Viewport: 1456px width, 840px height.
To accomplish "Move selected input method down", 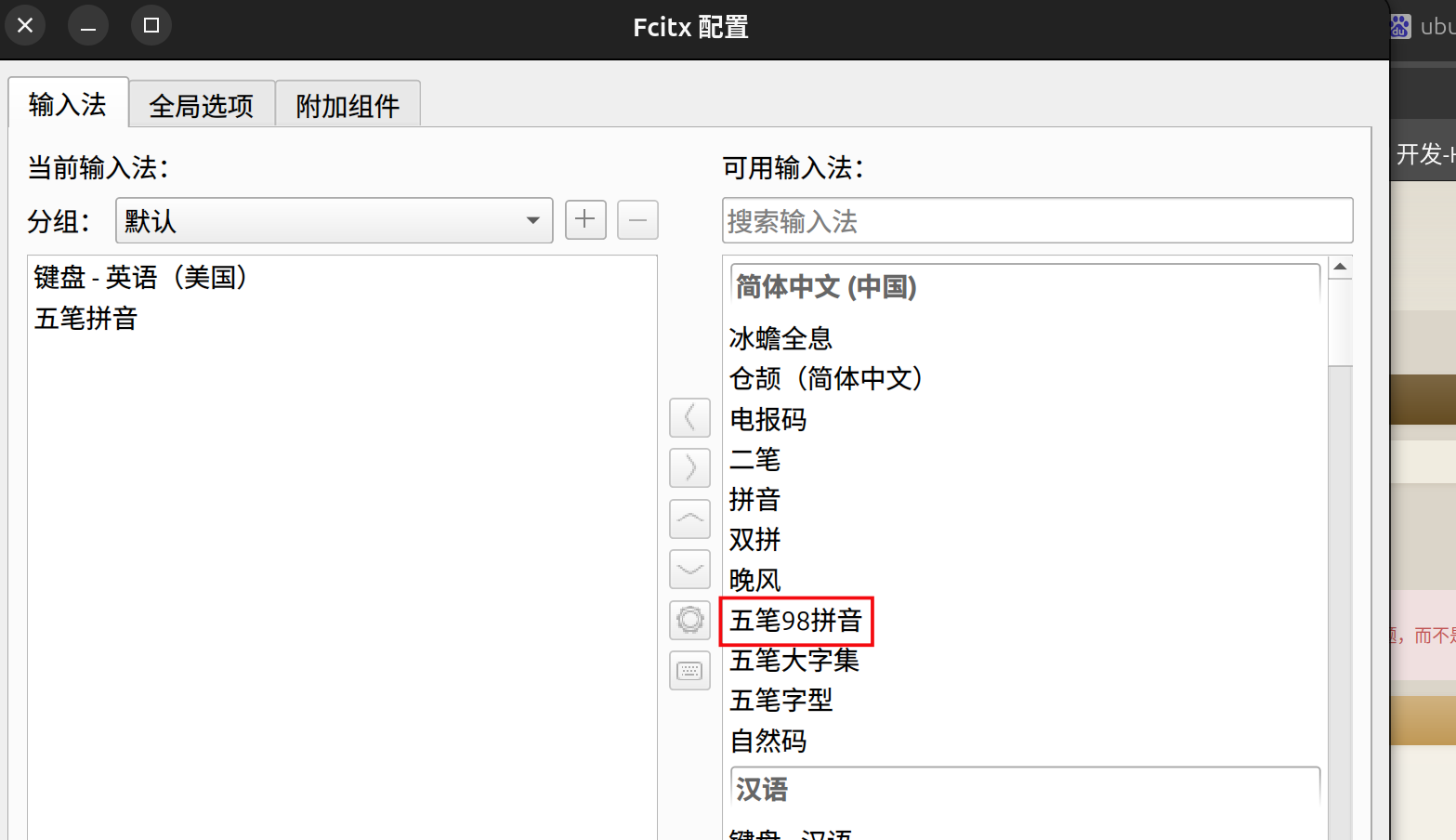I will tap(689, 569).
